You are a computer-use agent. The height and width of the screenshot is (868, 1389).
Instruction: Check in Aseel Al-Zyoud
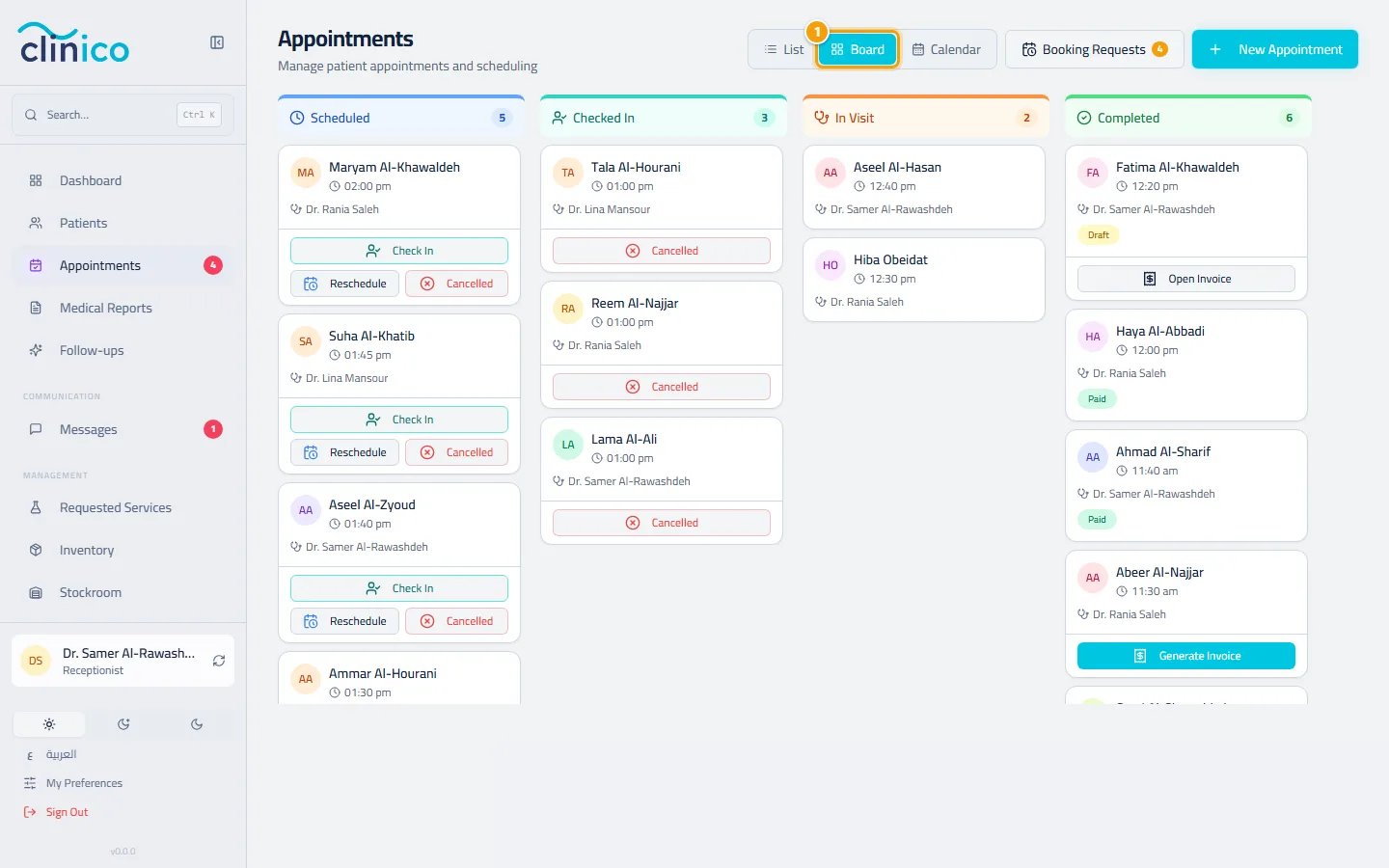tap(399, 588)
